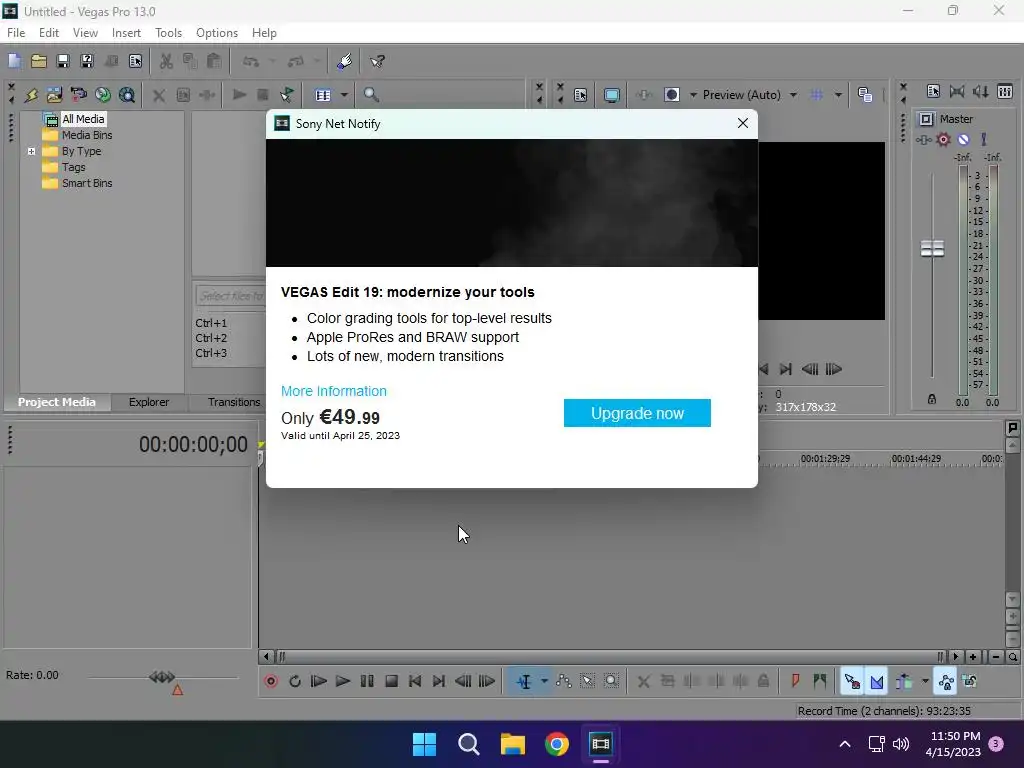
Task: Open the Tools menu
Action: 168,33
